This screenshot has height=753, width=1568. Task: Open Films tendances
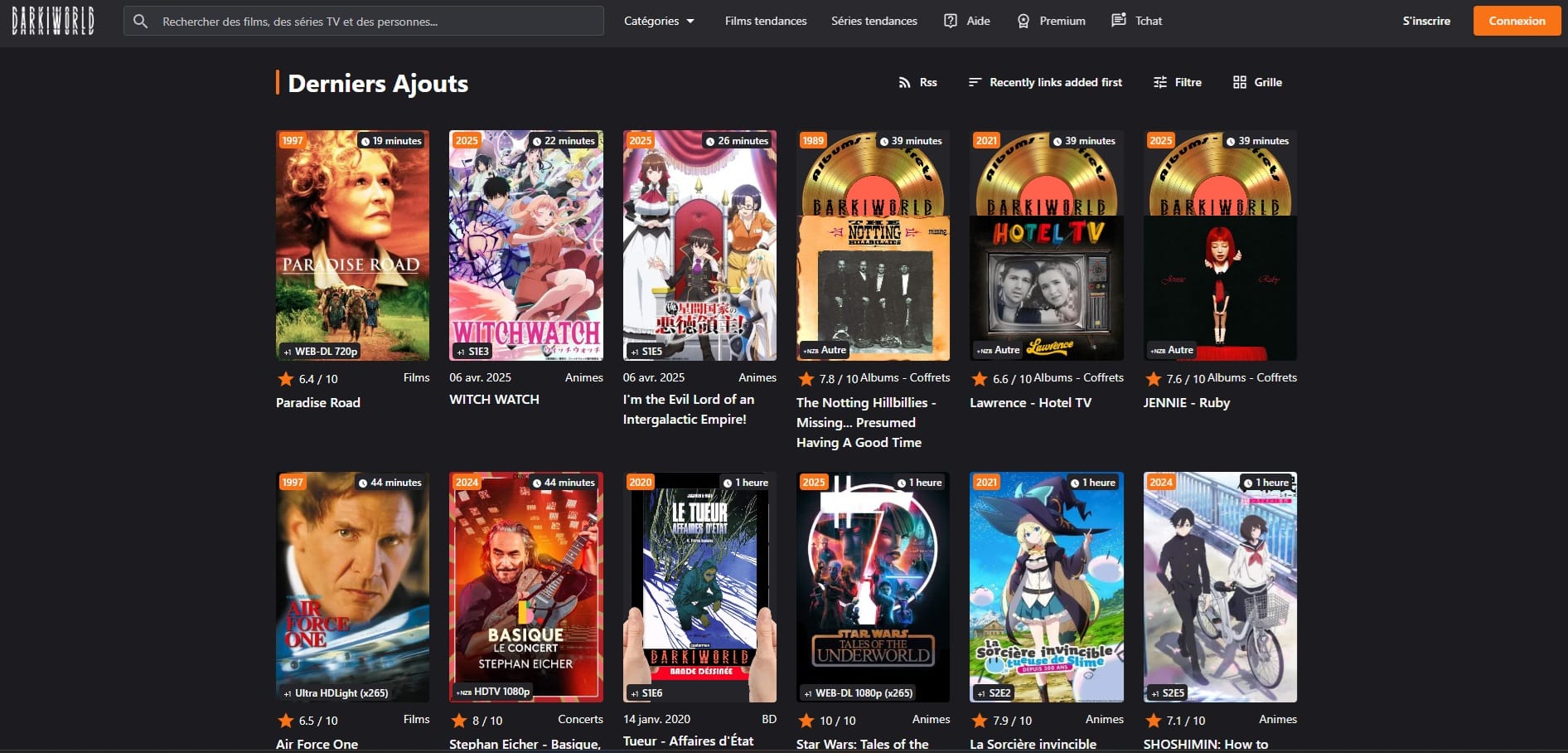(x=766, y=21)
